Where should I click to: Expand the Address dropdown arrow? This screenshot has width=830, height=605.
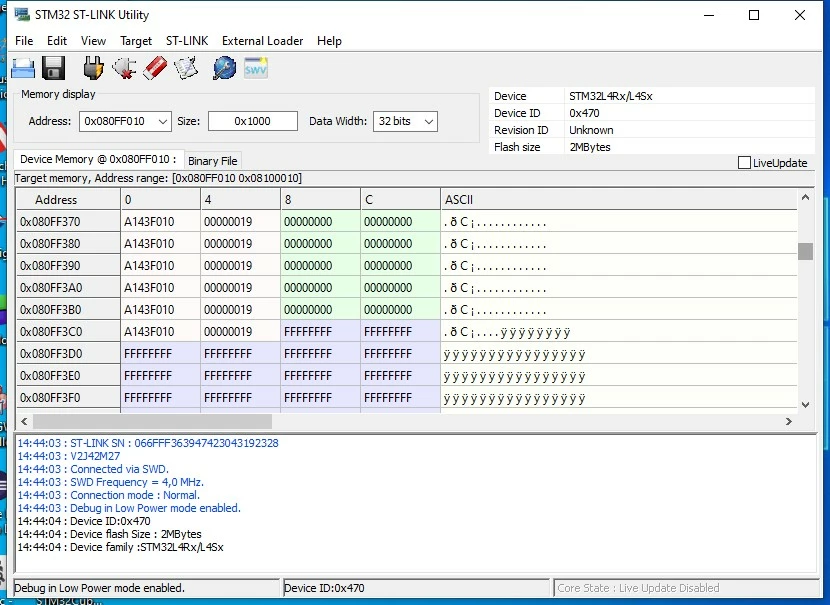point(163,121)
